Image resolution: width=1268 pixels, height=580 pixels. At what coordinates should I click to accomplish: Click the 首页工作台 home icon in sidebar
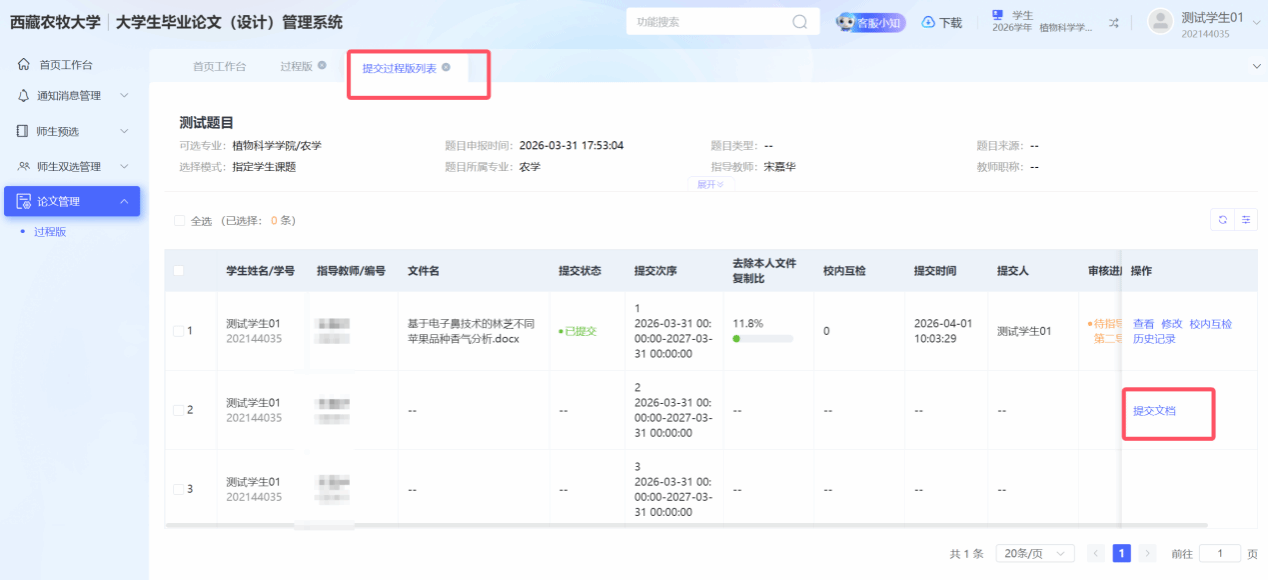[24, 65]
